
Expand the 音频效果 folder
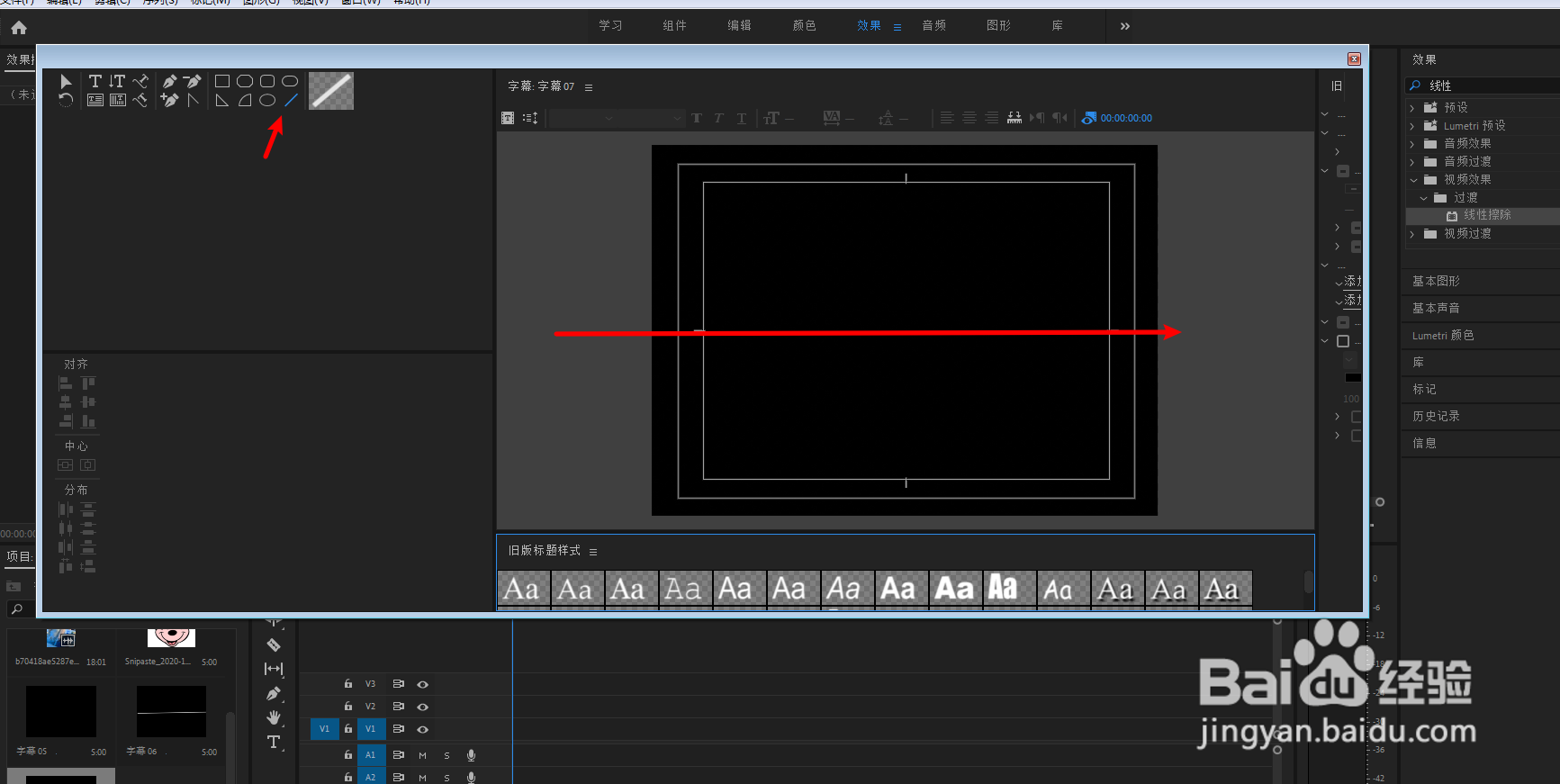tap(1412, 144)
